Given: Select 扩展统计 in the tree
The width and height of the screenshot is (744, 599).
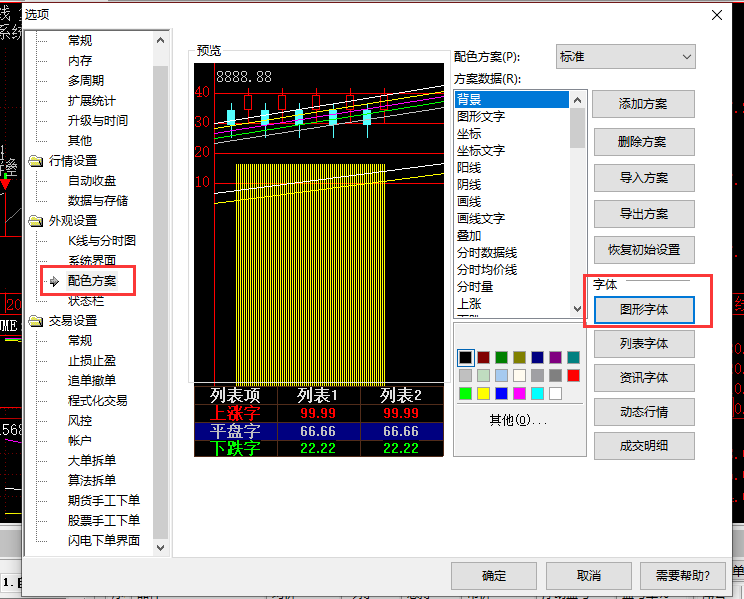Looking at the screenshot, I should 92,101.
